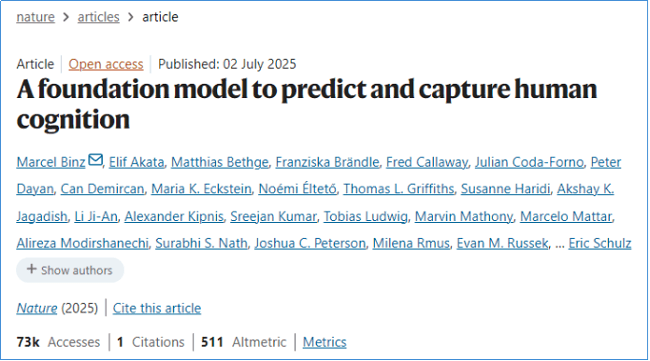Select author Elif Akata
The width and height of the screenshot is (650, 361).
(137, 162)
